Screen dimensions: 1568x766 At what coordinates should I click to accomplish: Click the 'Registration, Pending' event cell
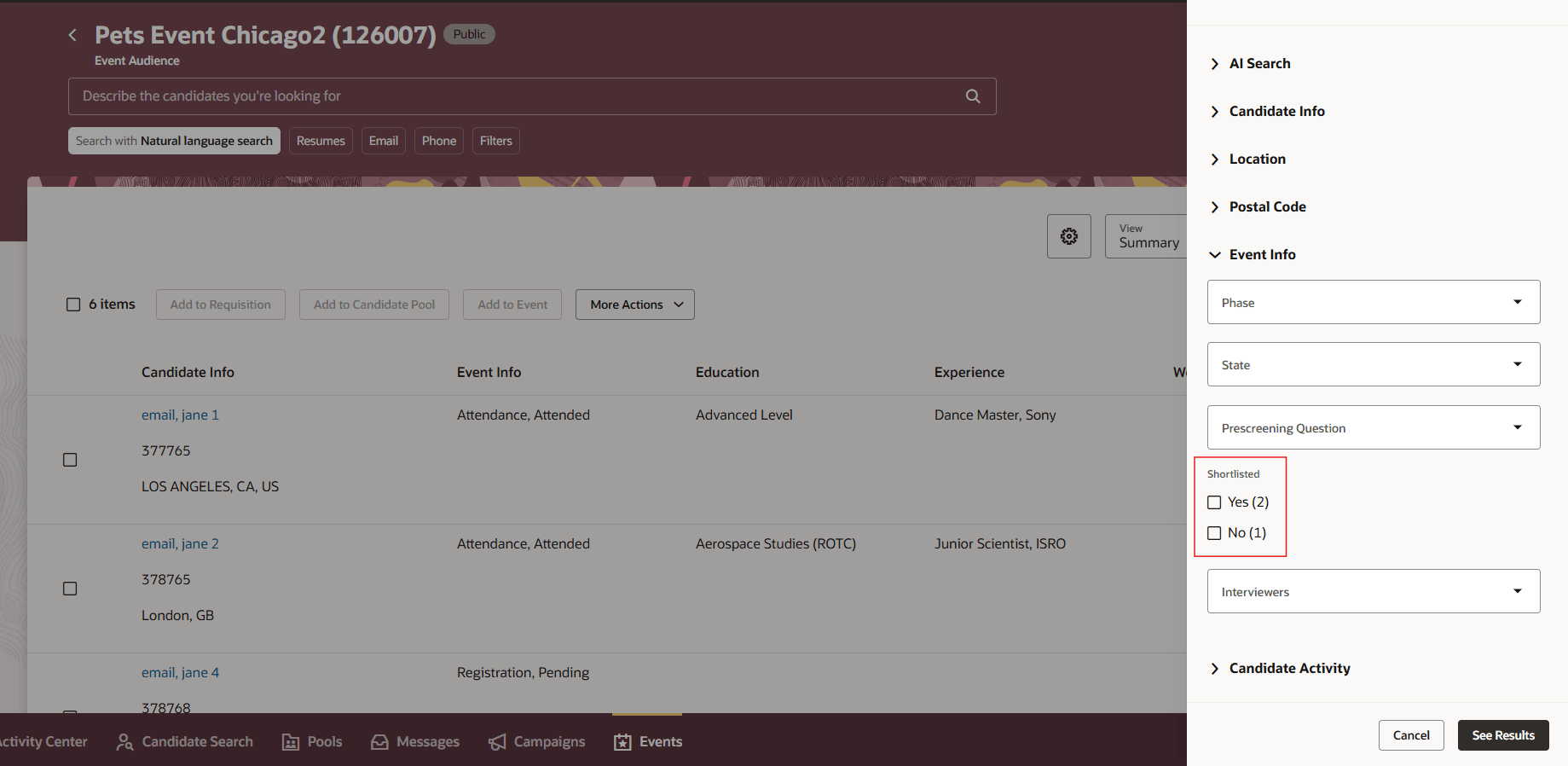pyautogui.click(x=523, y=672)
